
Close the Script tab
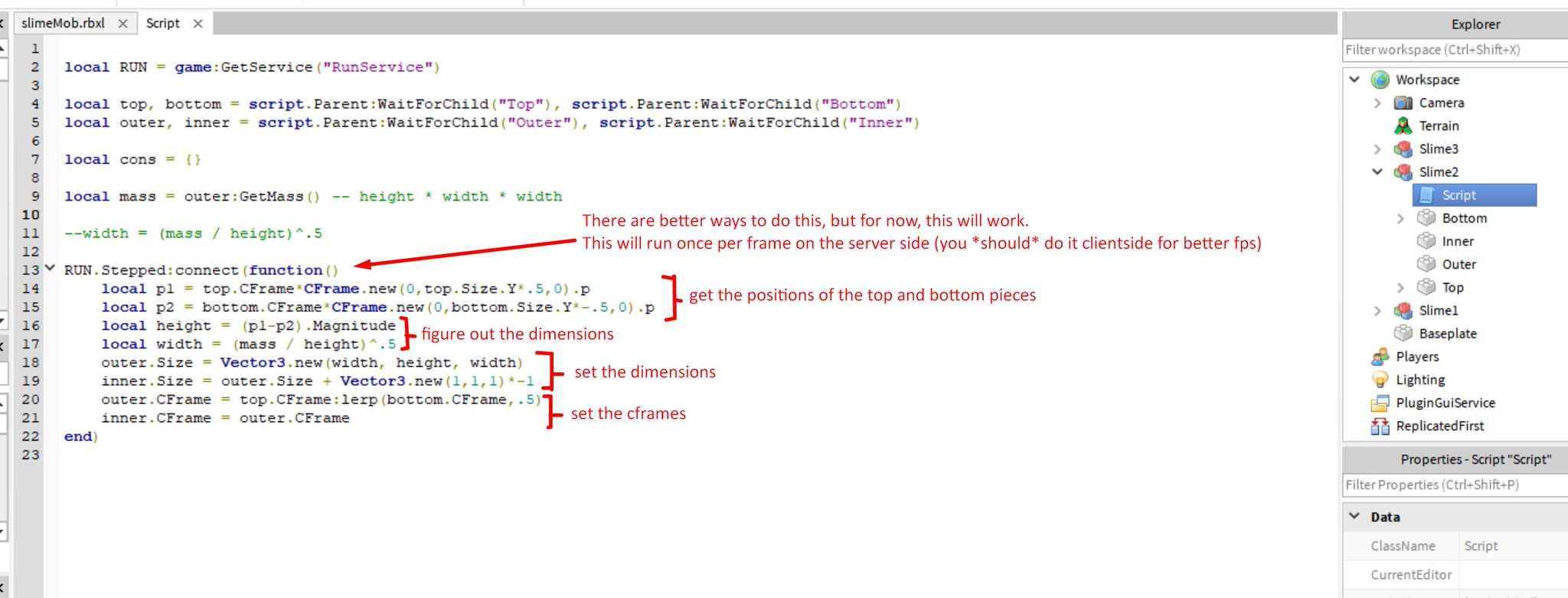pos(198,24)
